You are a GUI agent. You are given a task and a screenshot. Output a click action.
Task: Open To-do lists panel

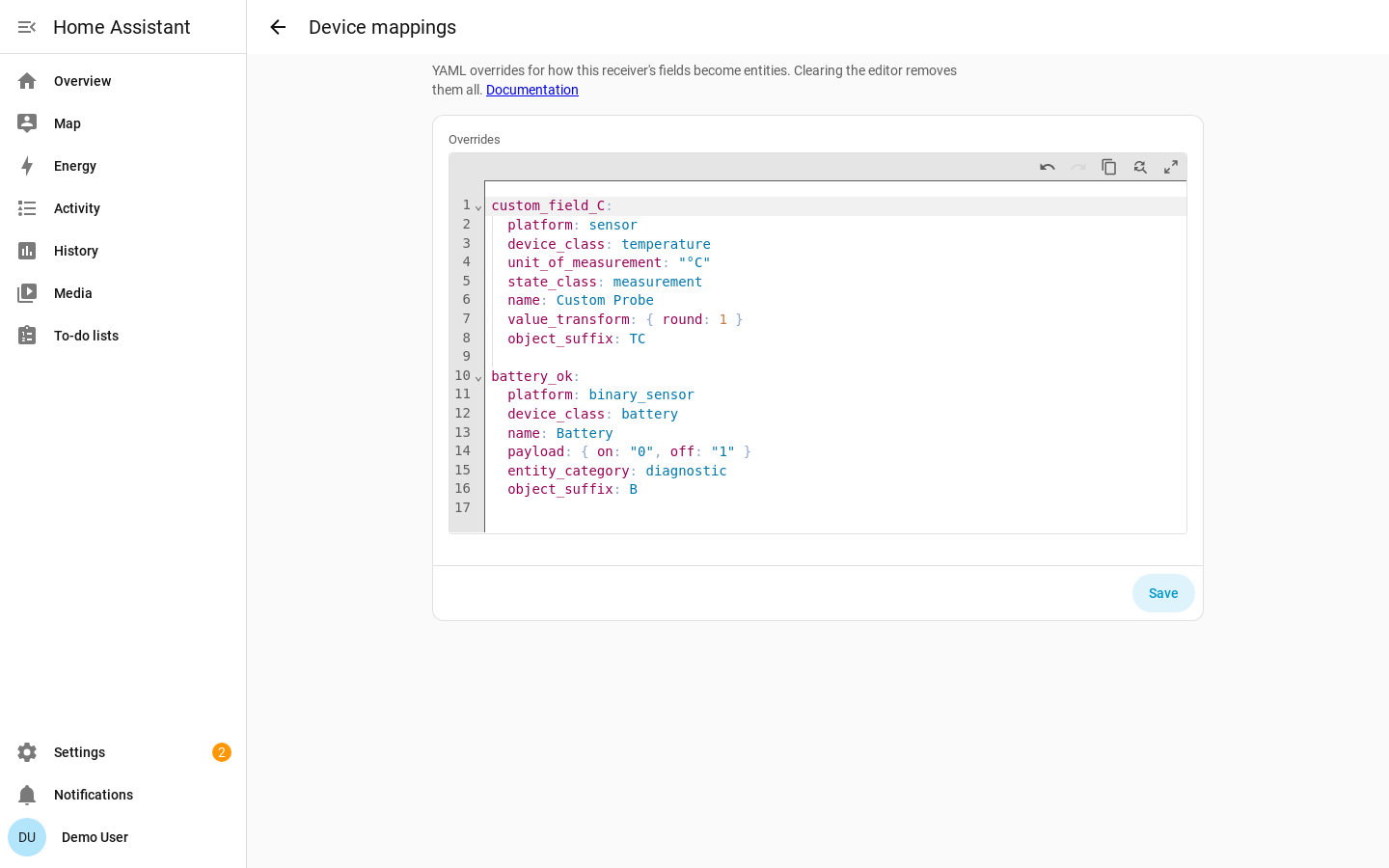pos(123,336)
